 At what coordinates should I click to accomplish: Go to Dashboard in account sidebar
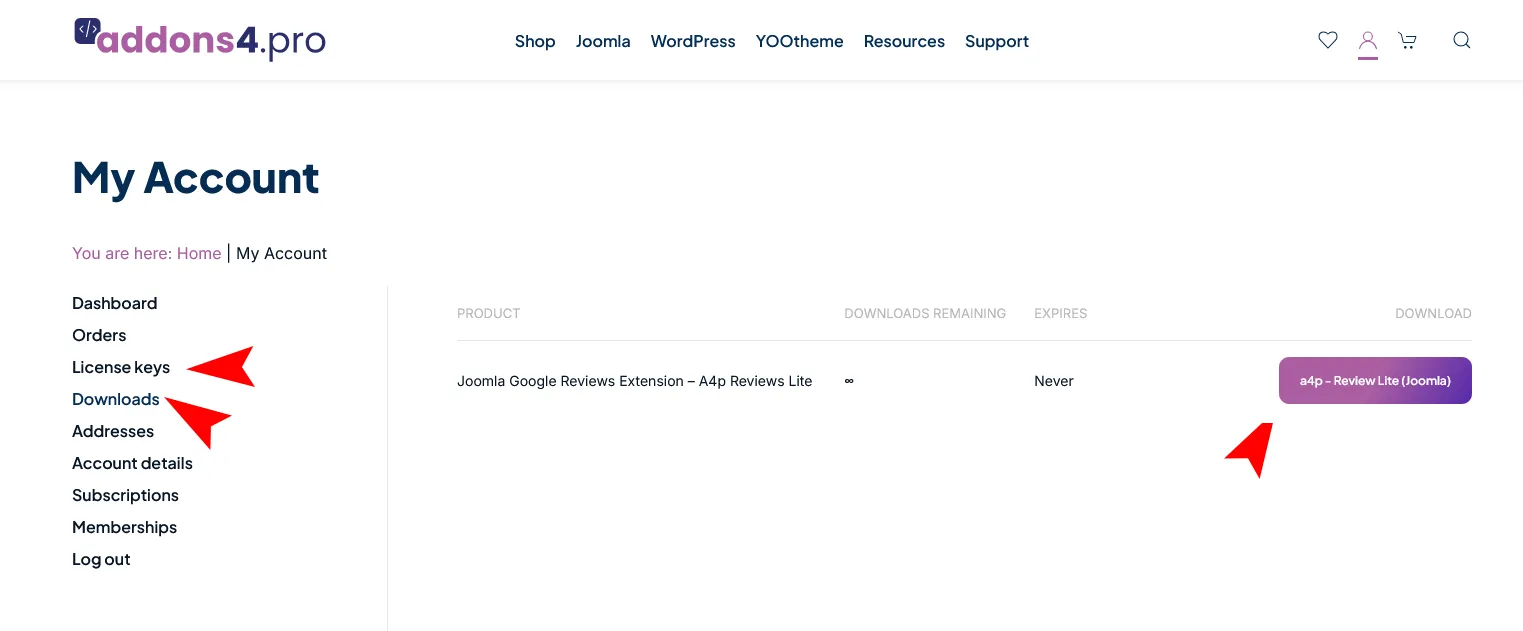[x=114, y=303]
